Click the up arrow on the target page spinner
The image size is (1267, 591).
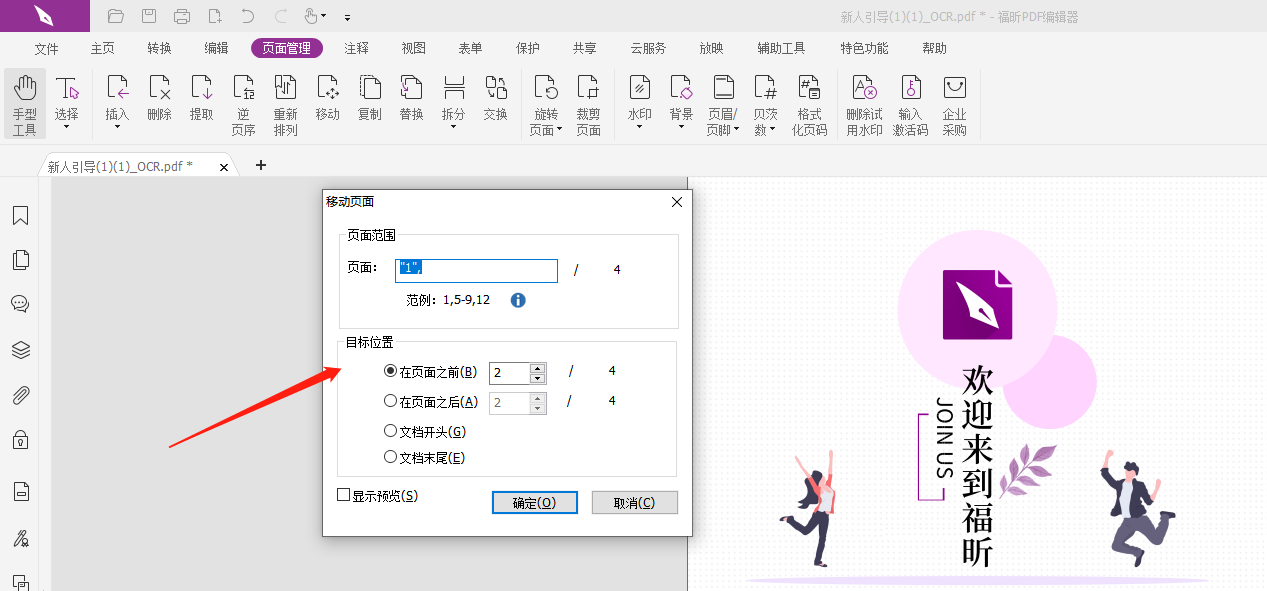pos(535,367)
